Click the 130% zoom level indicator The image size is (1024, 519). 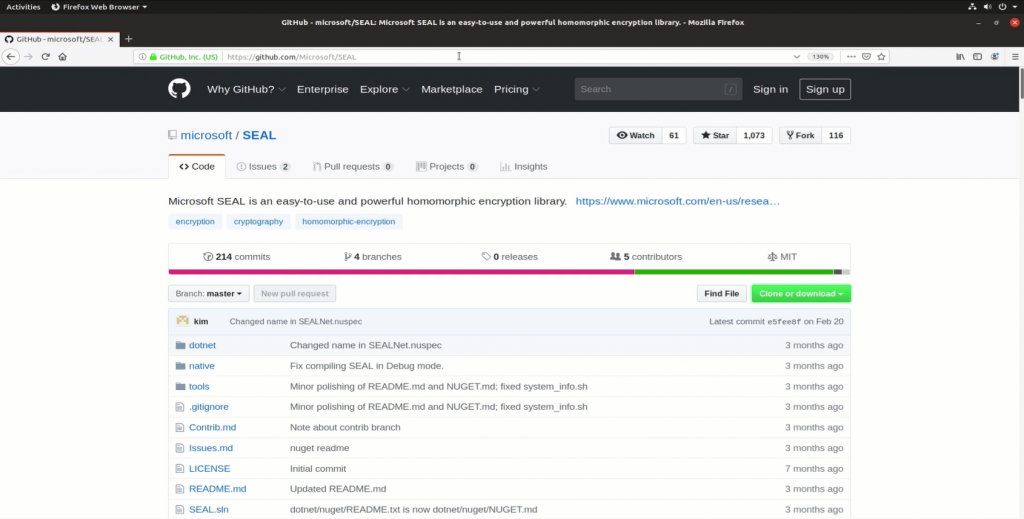pyautogui.click(x=820, y=57)
